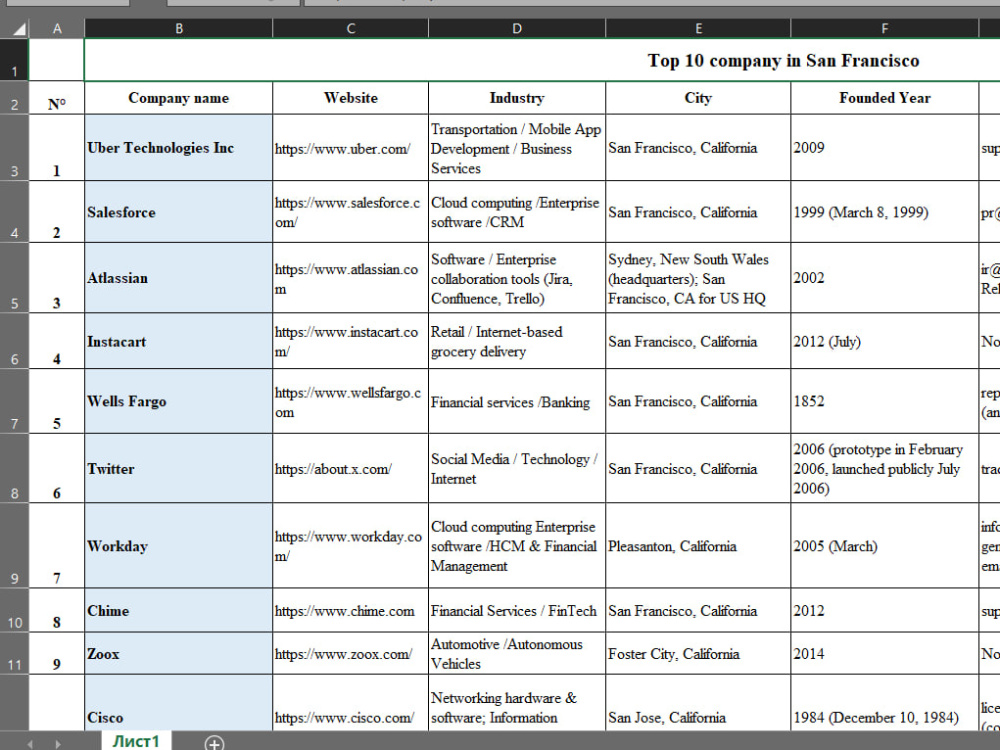The height and width of the screenshot is (750, 1000).
Task: Select the 'Salesforce' company cell
Action: [x=179, y=212]
